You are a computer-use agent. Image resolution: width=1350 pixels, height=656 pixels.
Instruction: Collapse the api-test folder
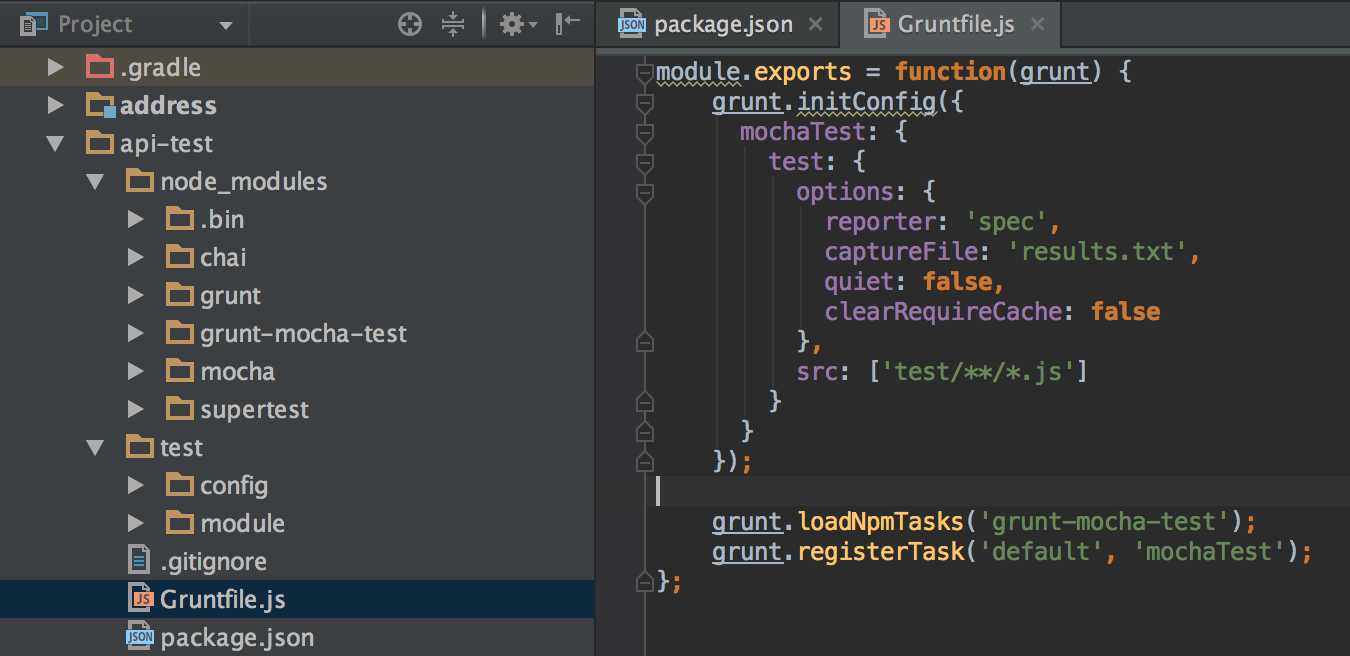(x=55, y=144)
